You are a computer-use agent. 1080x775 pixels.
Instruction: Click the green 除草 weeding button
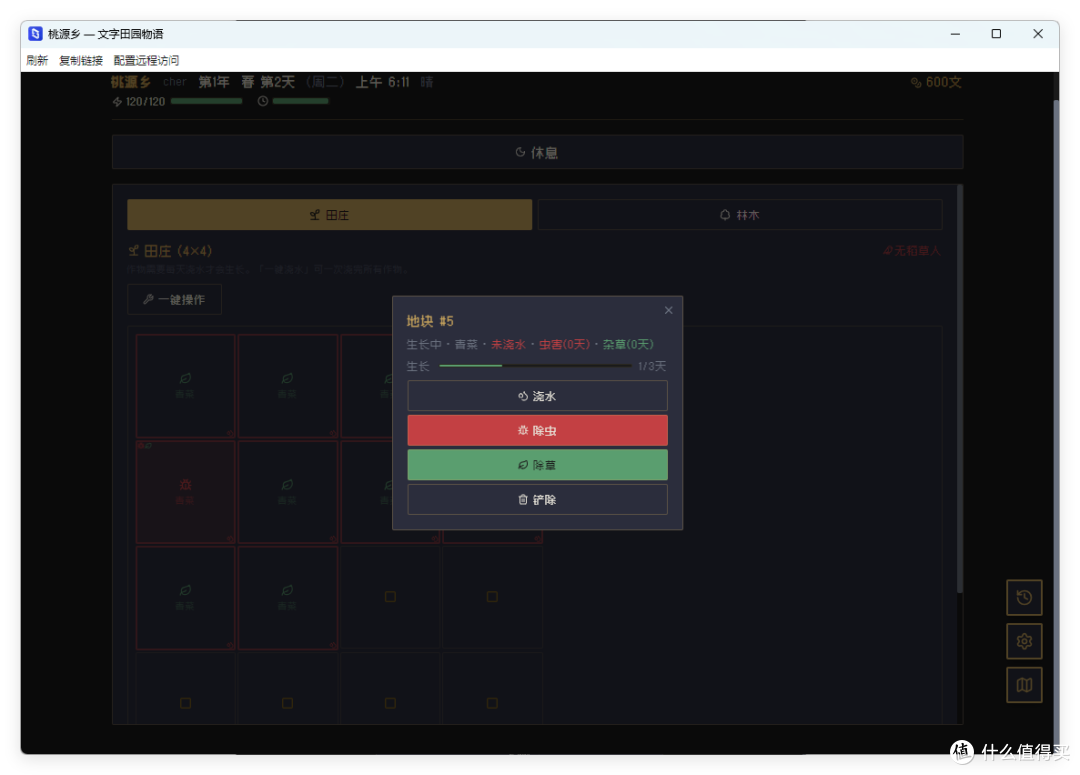[537, 465]
